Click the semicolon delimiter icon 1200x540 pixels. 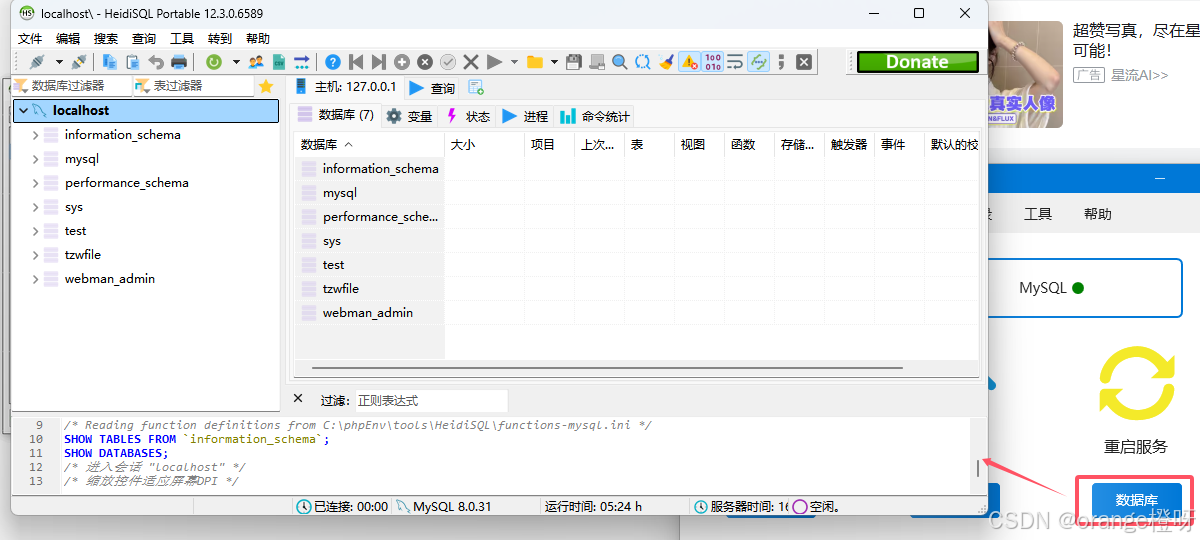click(x=781, y=62)
